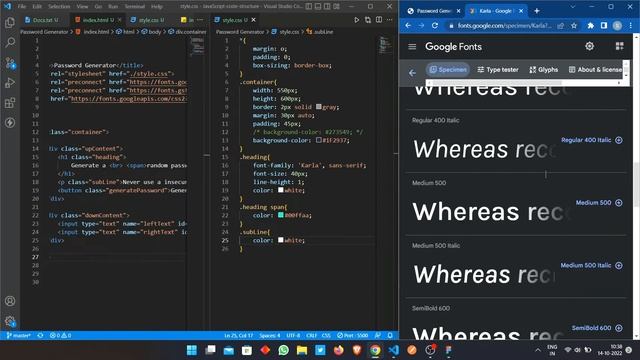The width and height of the screenshot is (640, 360).
Task: Open notifications bell in status bar
Action: coord(390,335)
